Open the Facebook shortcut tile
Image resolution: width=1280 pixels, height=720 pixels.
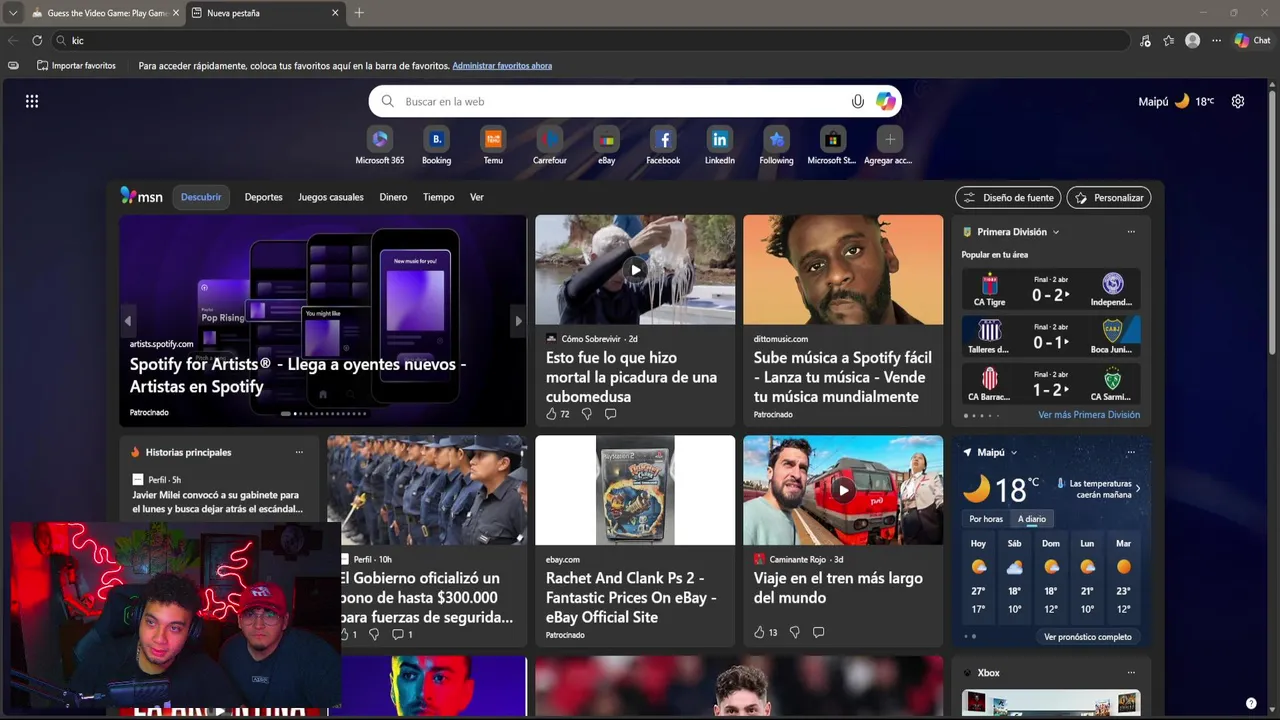(663, 146)
